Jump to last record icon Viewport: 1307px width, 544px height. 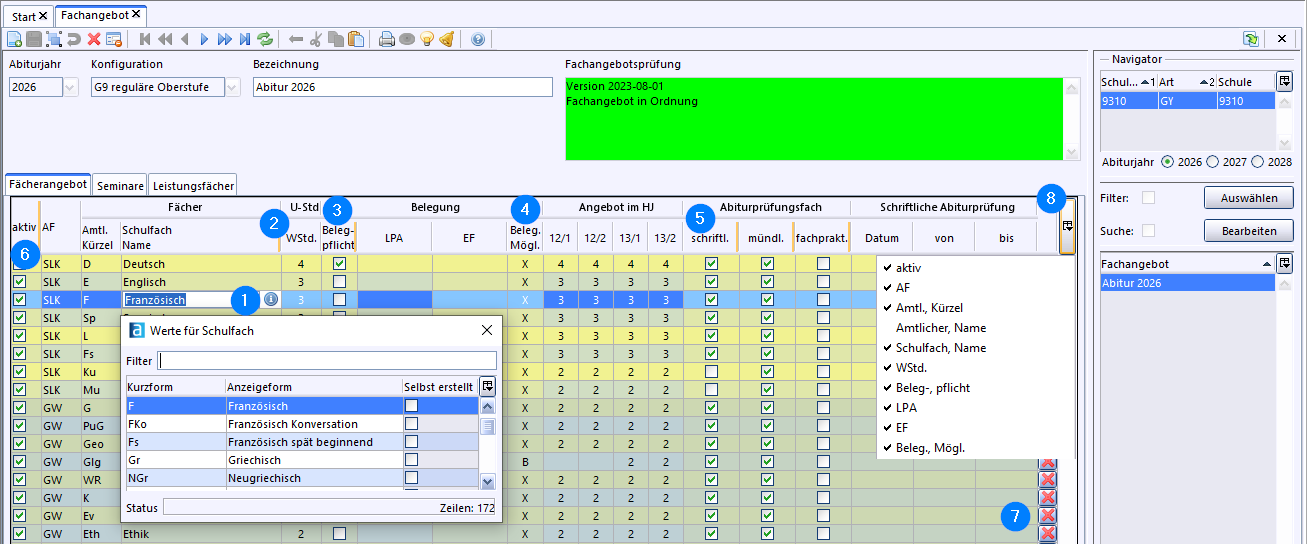point(245,39)
